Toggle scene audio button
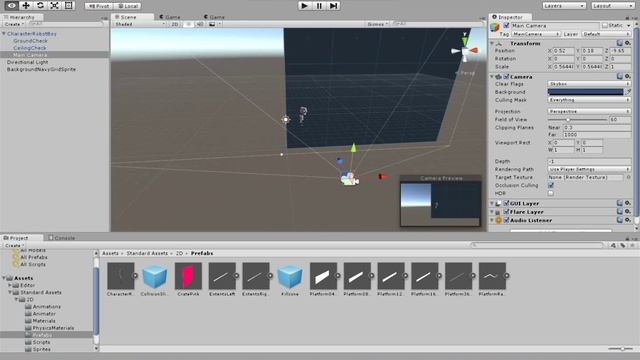640x360 pixels. 200,24
